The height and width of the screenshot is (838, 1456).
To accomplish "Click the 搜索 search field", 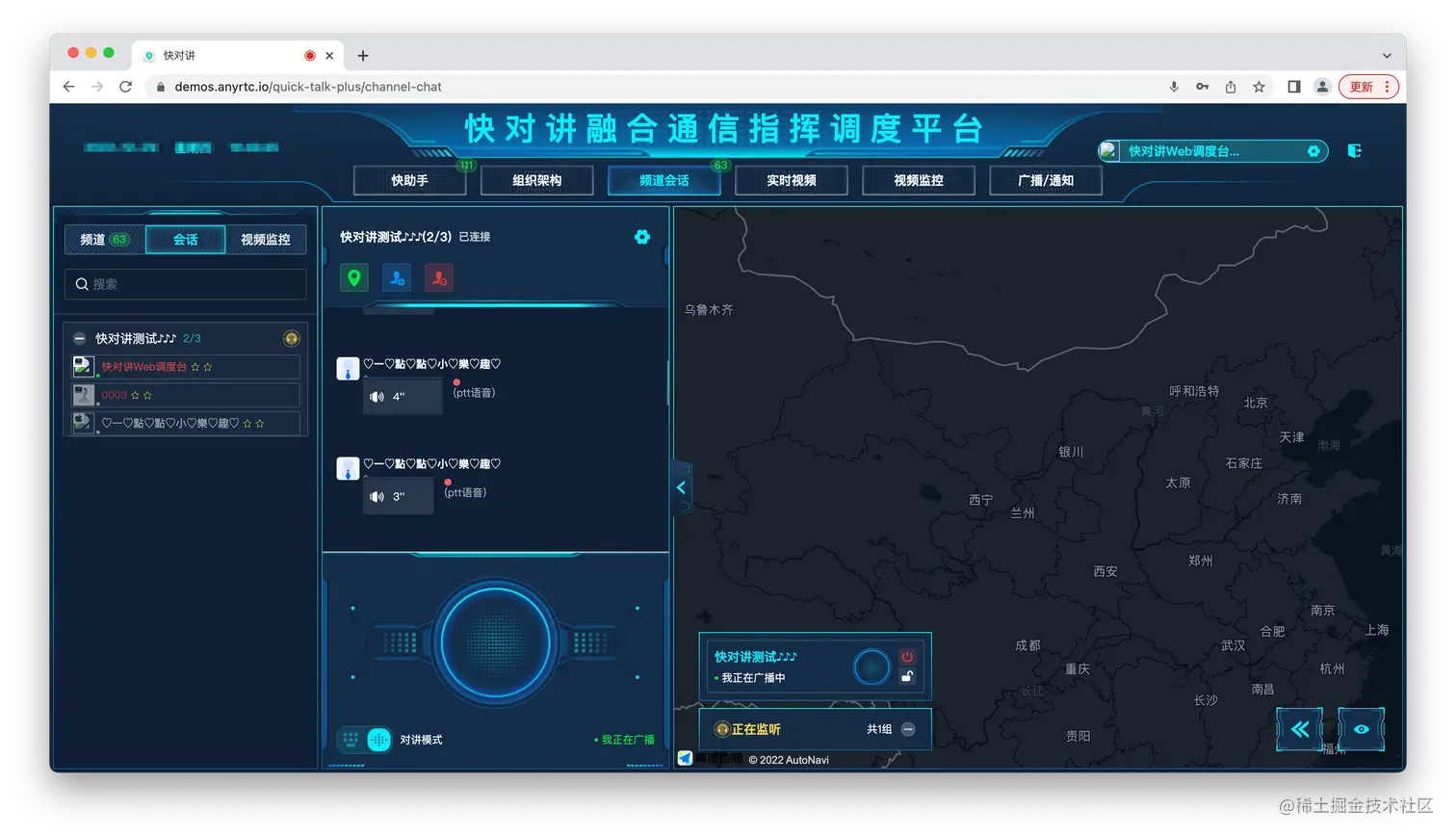I will [x=185, y=284].
